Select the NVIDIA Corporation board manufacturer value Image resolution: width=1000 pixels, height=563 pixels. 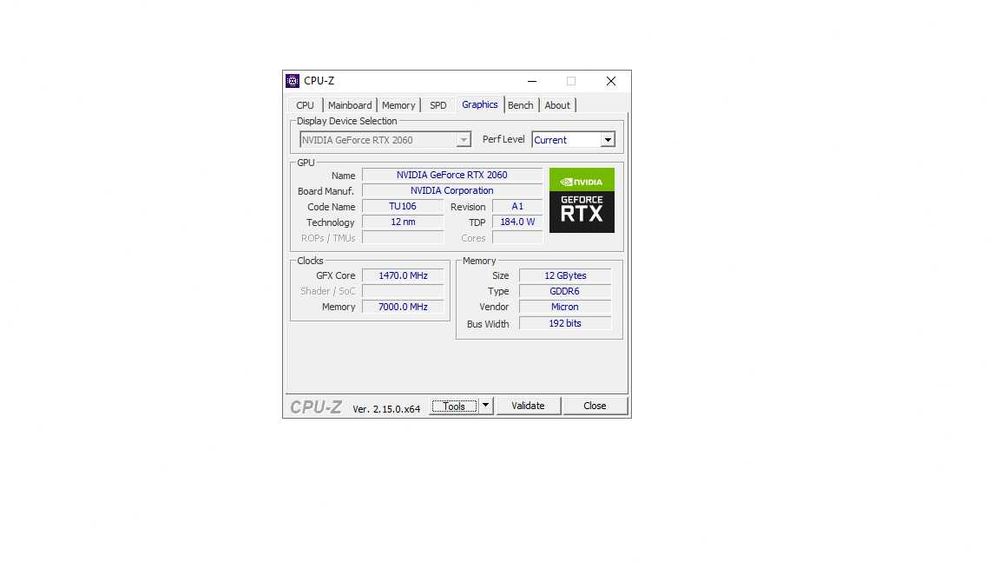click(x=452, y=191)
